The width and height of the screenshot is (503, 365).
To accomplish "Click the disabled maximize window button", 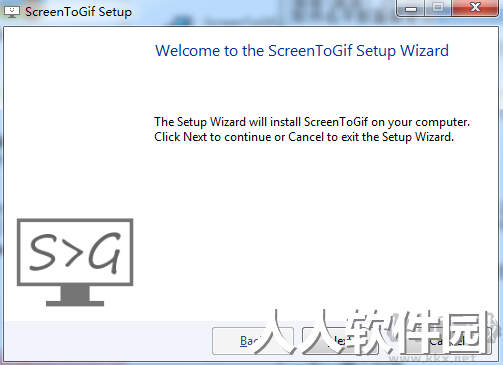I will point(438,8).
